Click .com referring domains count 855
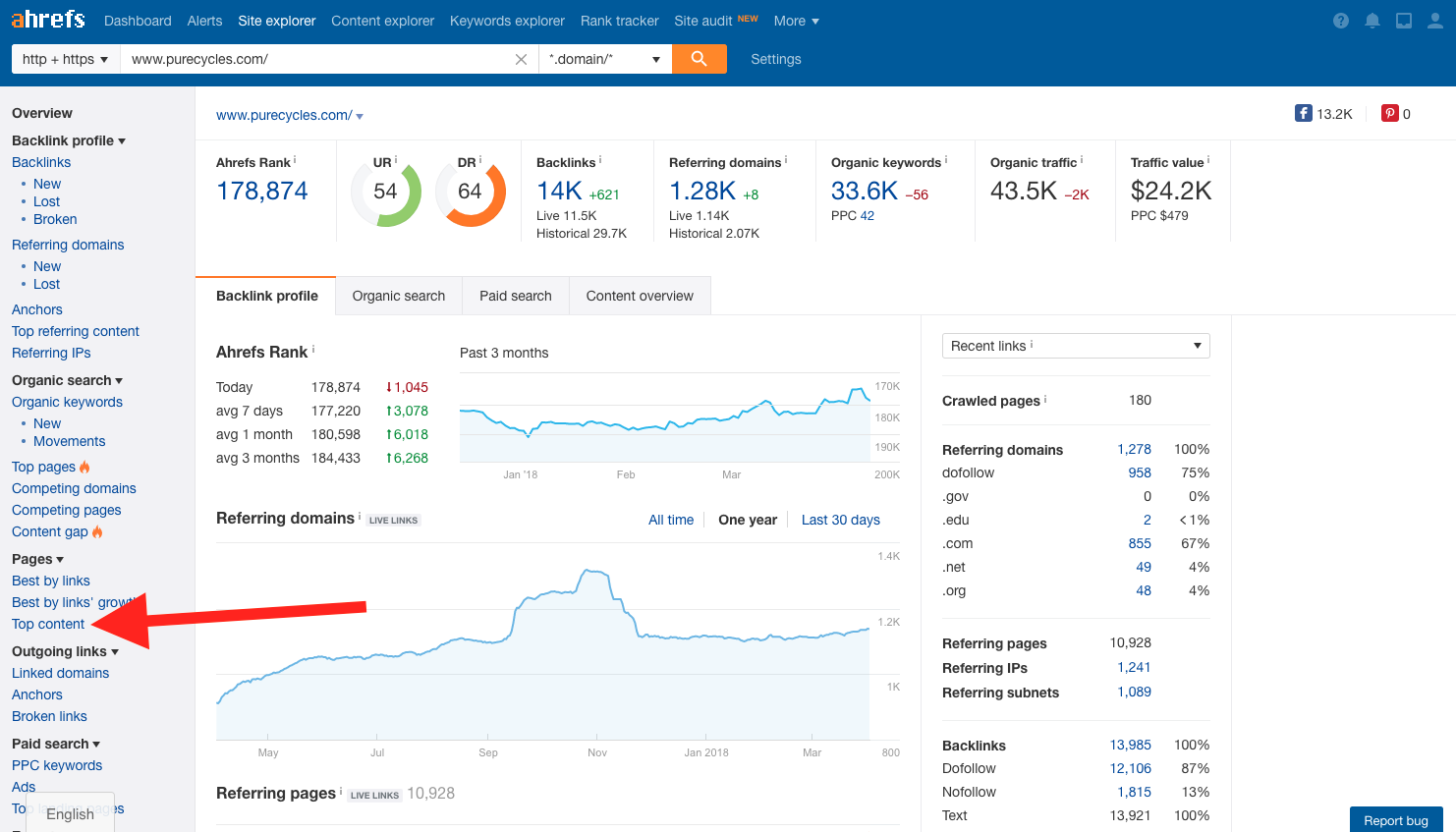Screen dimensions: 1456x832 [x=1140, y=543]
